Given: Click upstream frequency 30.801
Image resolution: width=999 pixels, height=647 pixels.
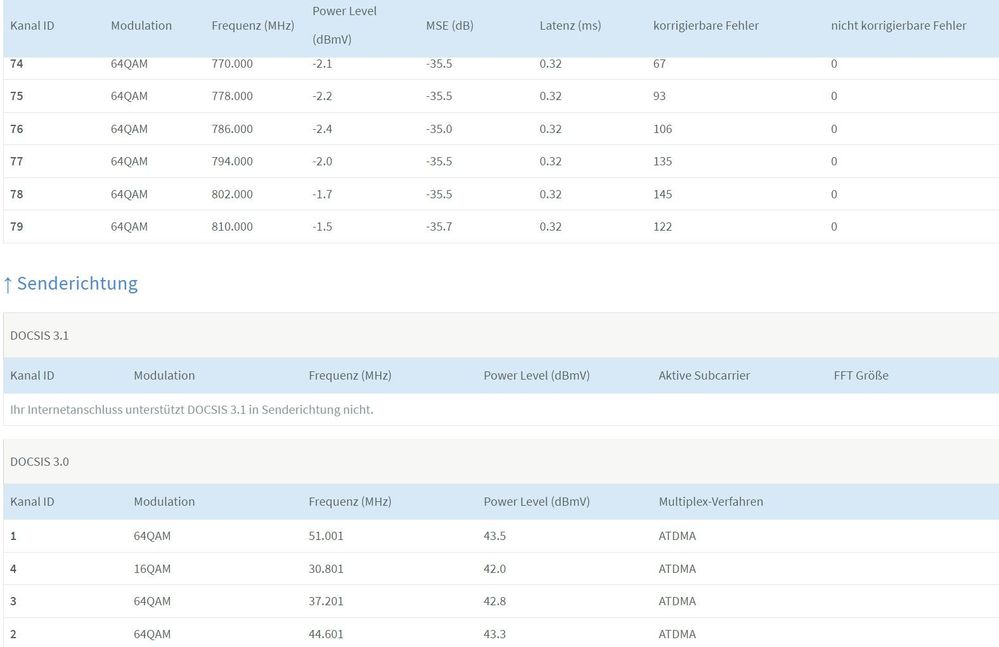Looking at the screenshot, I should [326, 569].
